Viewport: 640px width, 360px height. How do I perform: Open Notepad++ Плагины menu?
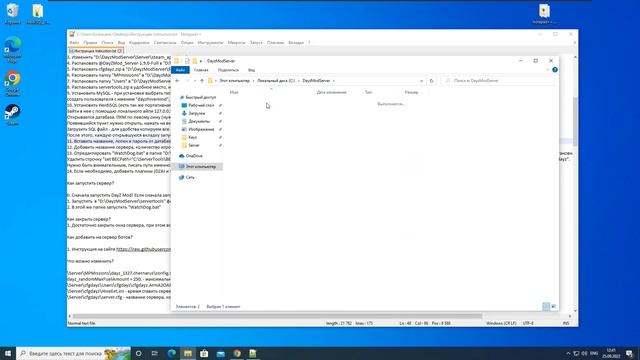(x=275, y=42)
